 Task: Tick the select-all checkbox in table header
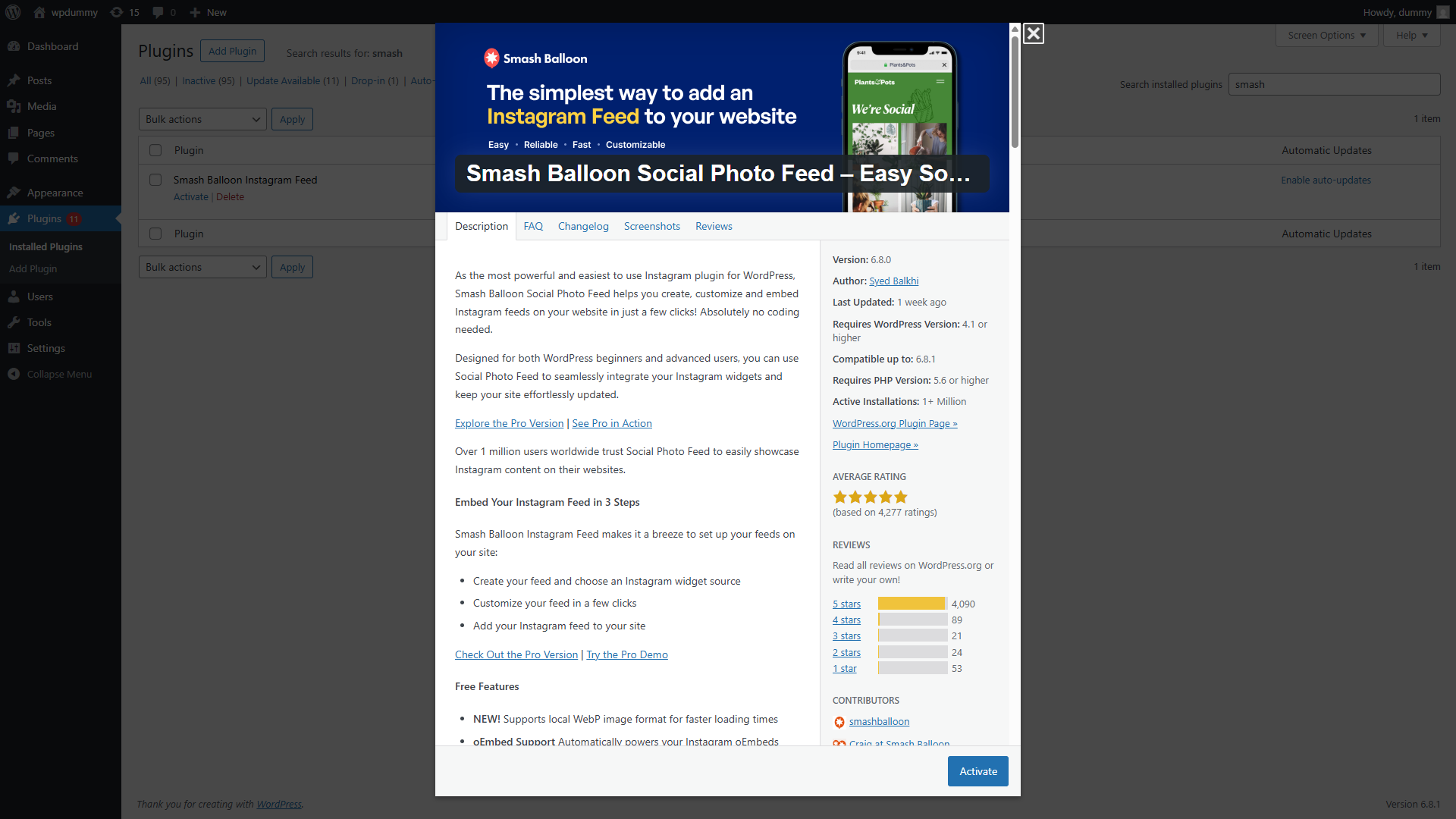155,150
